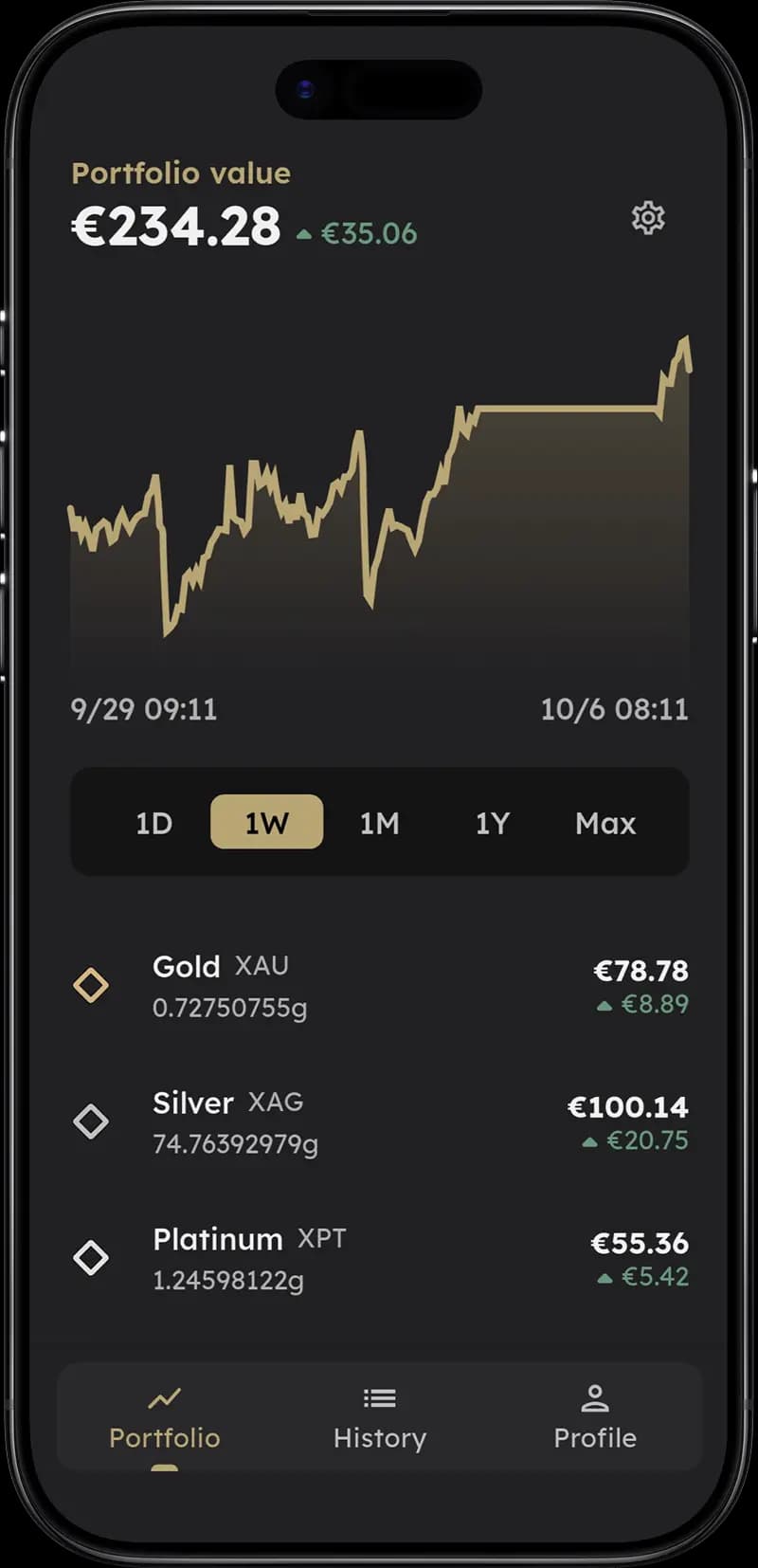Select the diamond icon next to Platinum
The height and width of the screenshot is (1568, 758).
coord(91,1258)
